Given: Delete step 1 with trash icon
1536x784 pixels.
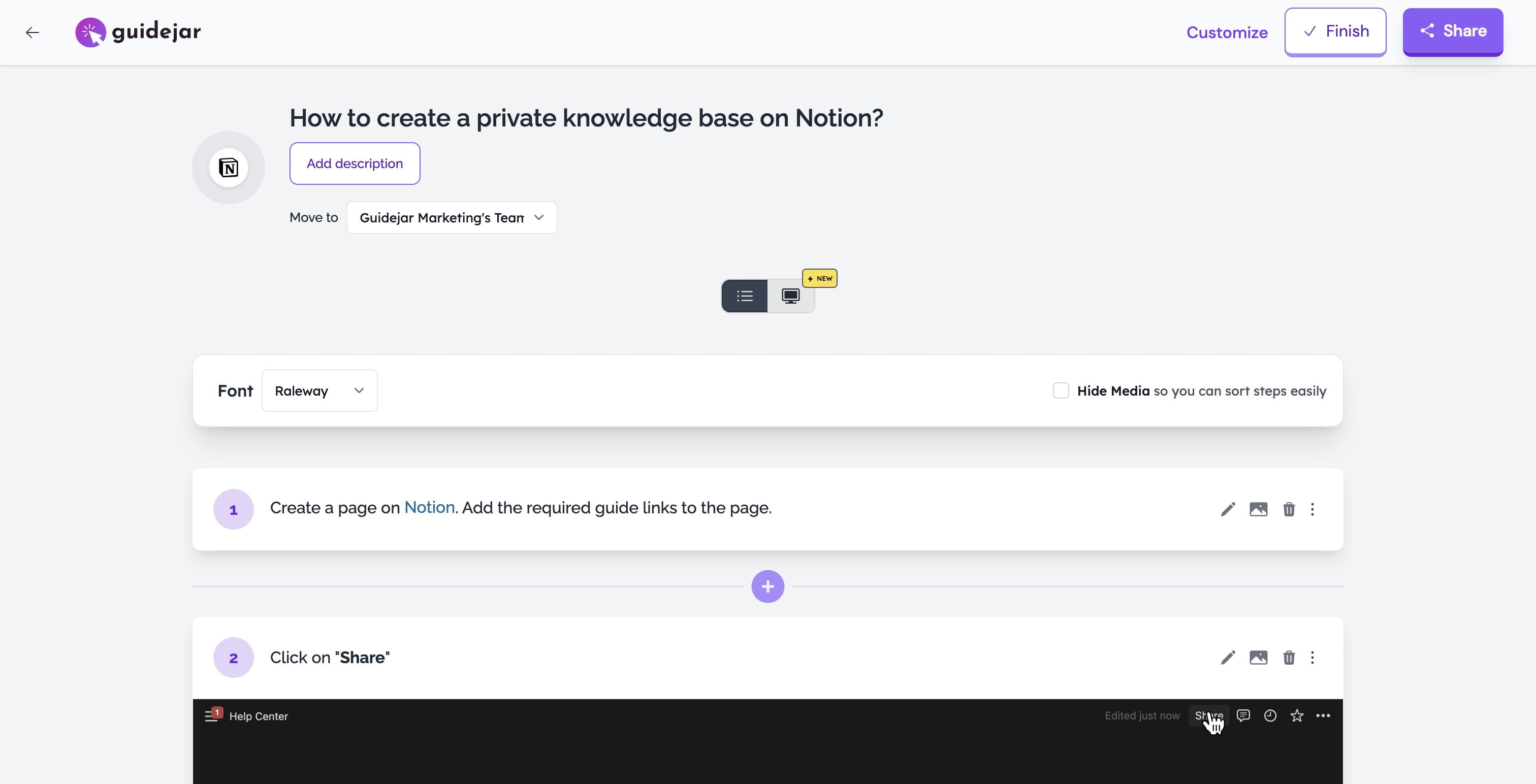Looking at the screenshot, I should pos(1289,509).
